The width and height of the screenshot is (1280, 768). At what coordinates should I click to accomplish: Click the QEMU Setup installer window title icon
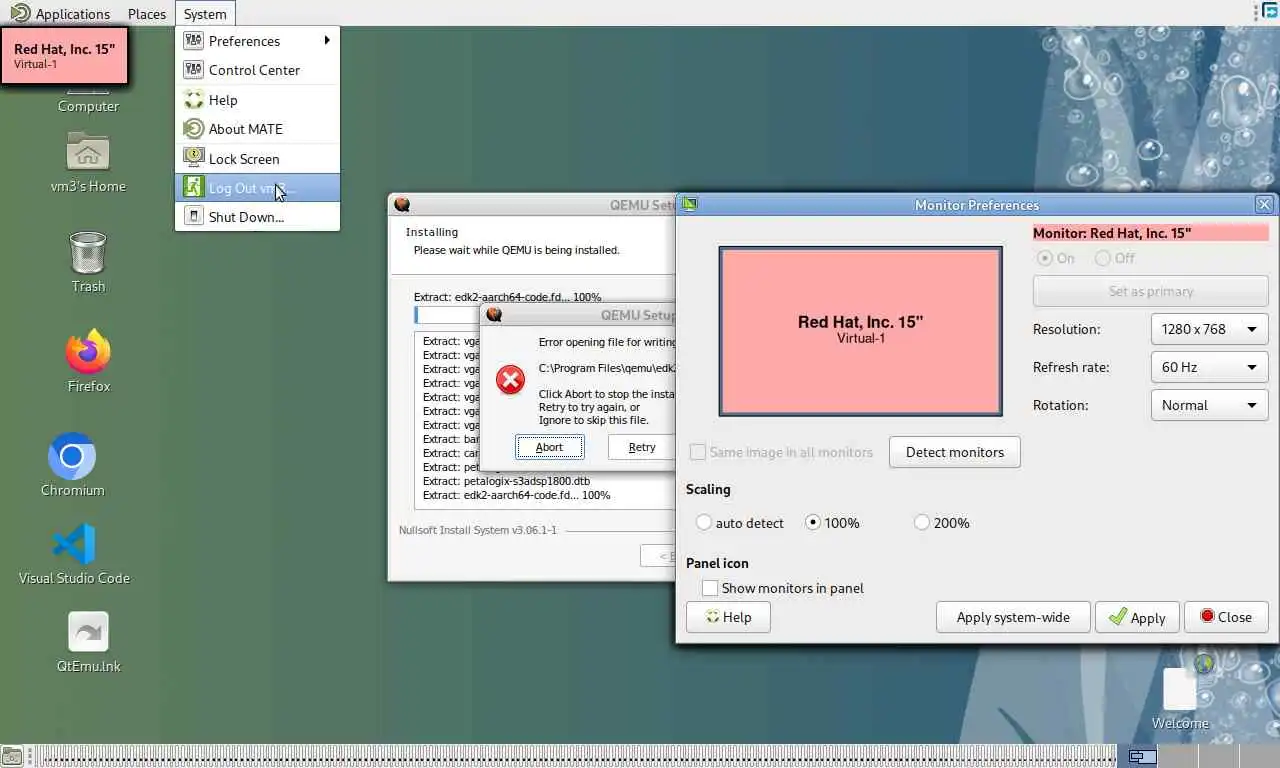click(x=402, y=205)
